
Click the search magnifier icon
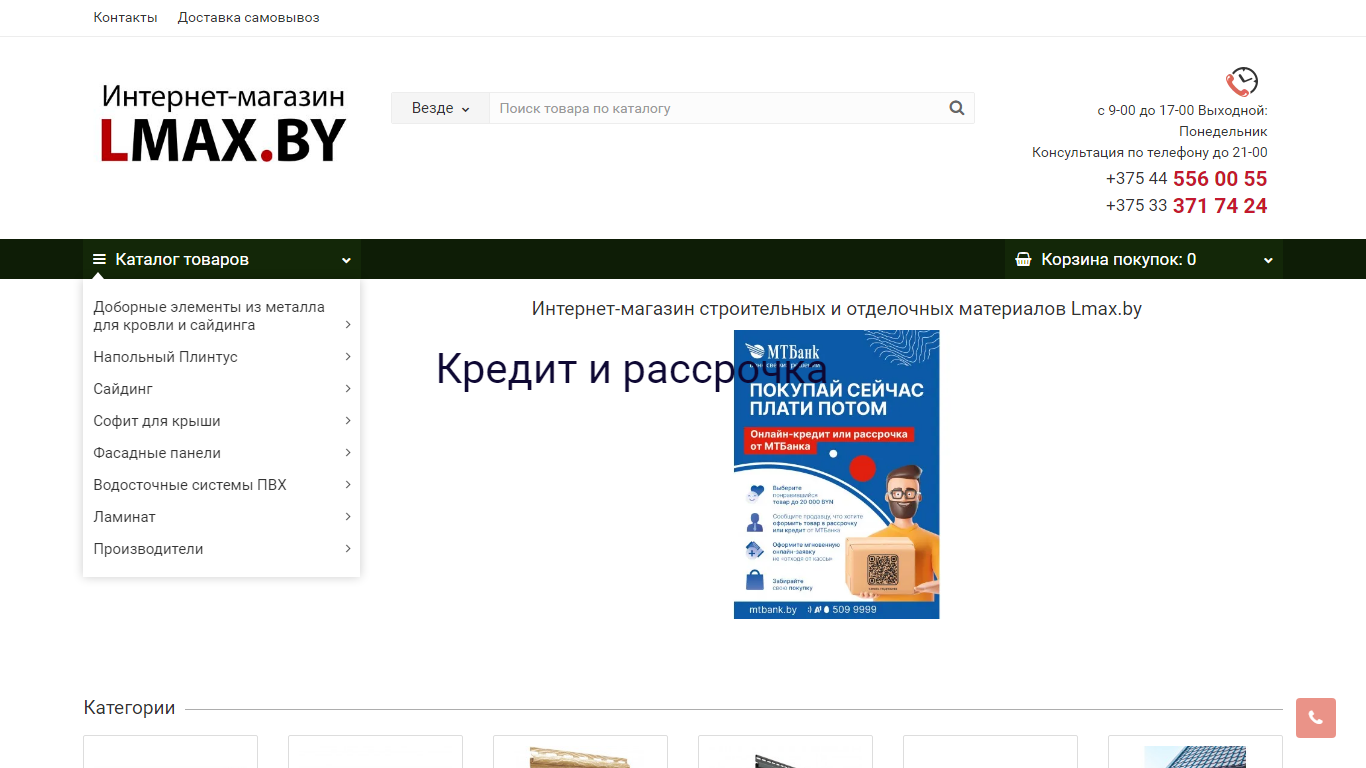point(957,108)
